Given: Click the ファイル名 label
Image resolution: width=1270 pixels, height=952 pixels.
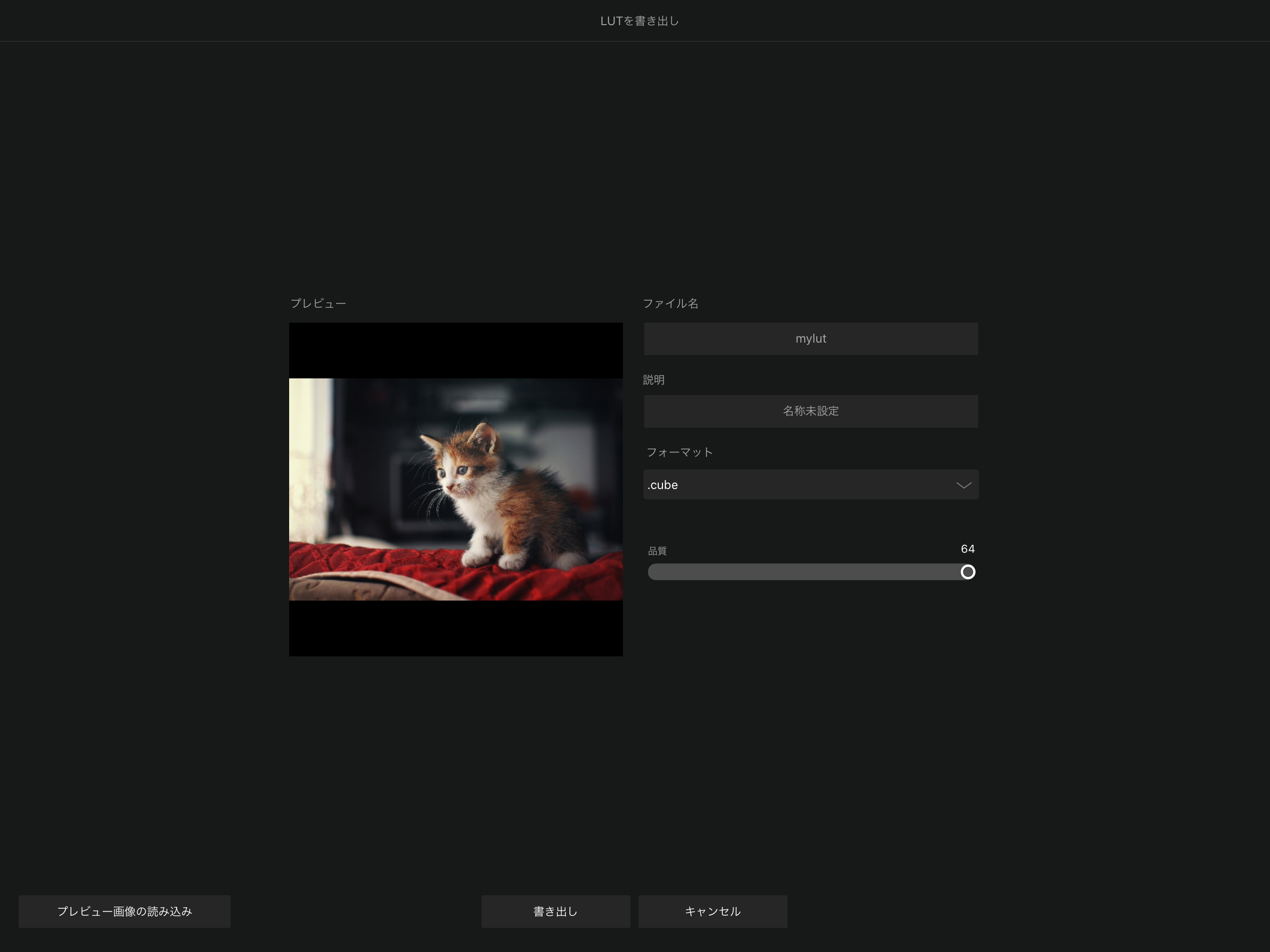Looking at the screenshot, I should point(671,303).
